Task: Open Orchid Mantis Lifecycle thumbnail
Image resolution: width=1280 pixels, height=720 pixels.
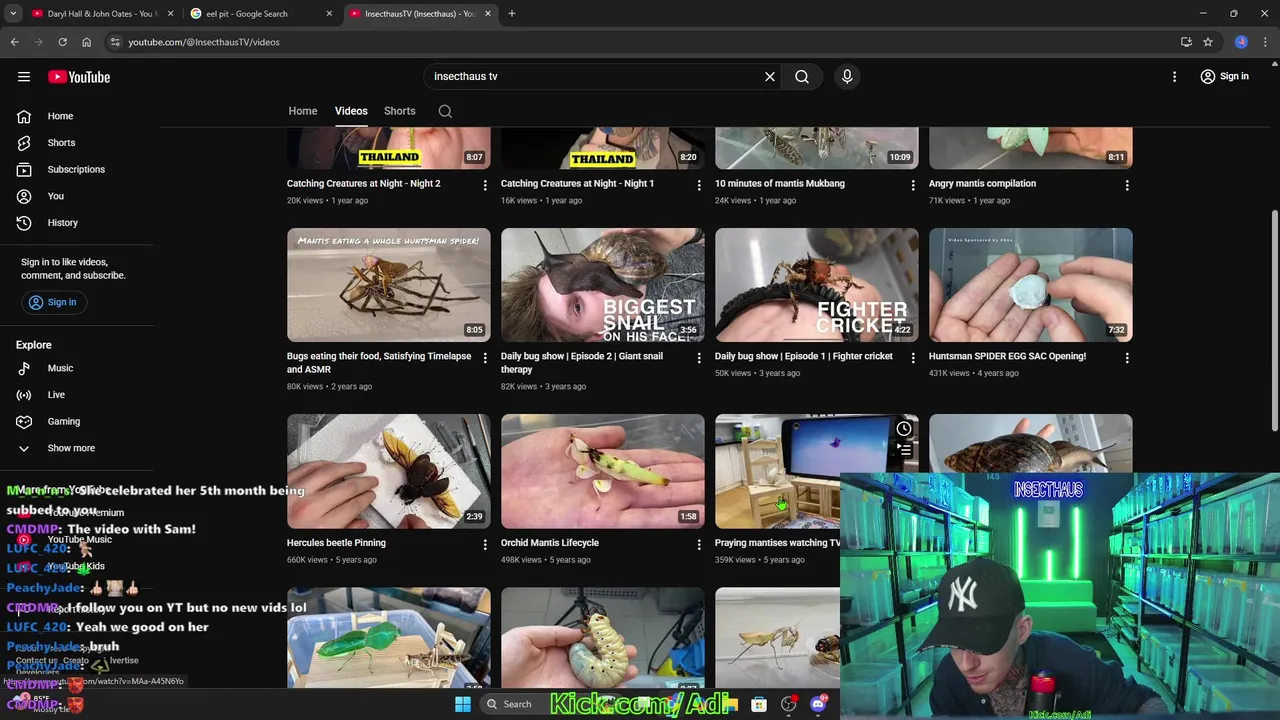Action: [x=603, y=471]
